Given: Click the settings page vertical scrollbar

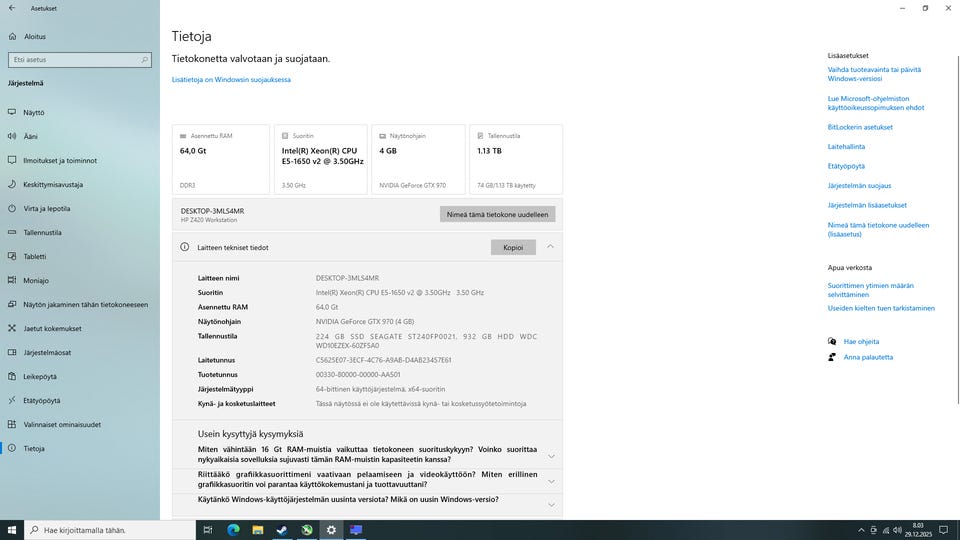Looking at the screenshot, I should [958, 230].
